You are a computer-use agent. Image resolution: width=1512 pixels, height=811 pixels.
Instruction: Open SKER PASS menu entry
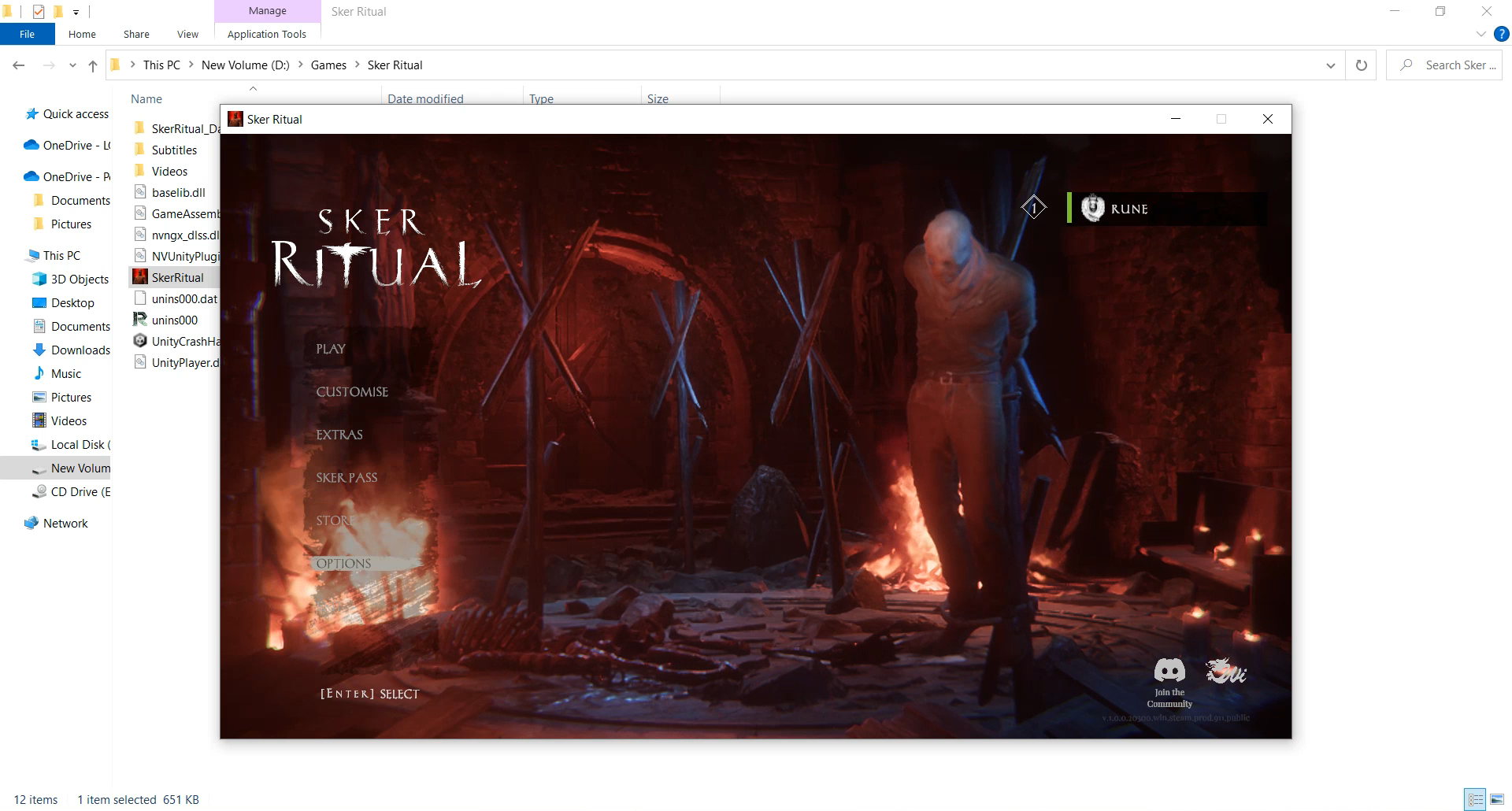(346, 477)
